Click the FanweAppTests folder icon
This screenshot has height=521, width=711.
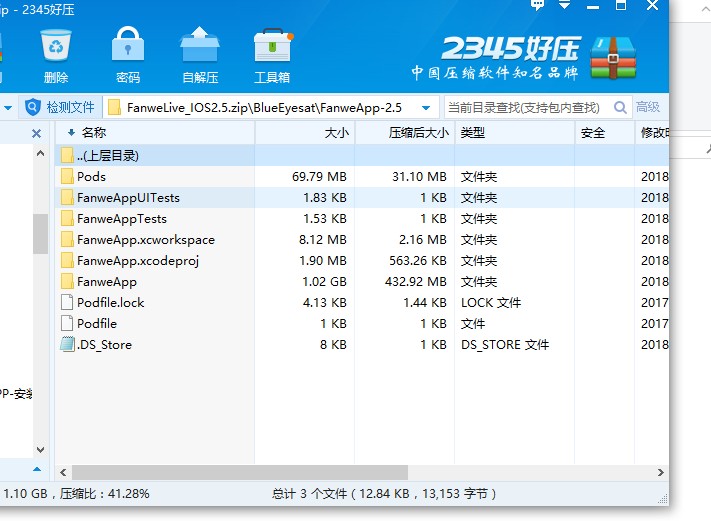tap(67, 219)
